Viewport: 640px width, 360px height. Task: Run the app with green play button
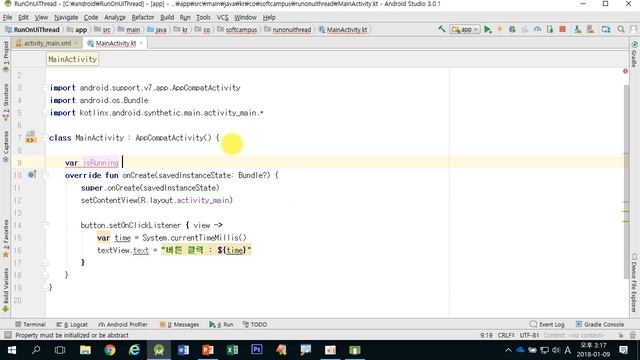[x=487, y=29]
